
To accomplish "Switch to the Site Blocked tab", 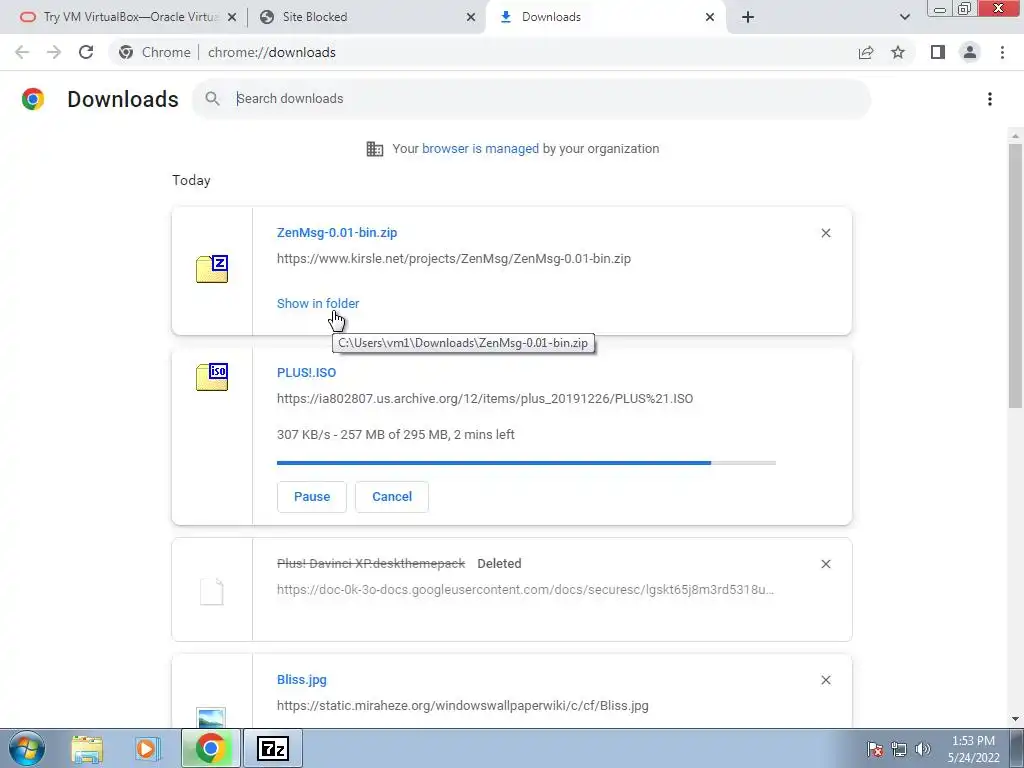I will [x=368, y=18].
